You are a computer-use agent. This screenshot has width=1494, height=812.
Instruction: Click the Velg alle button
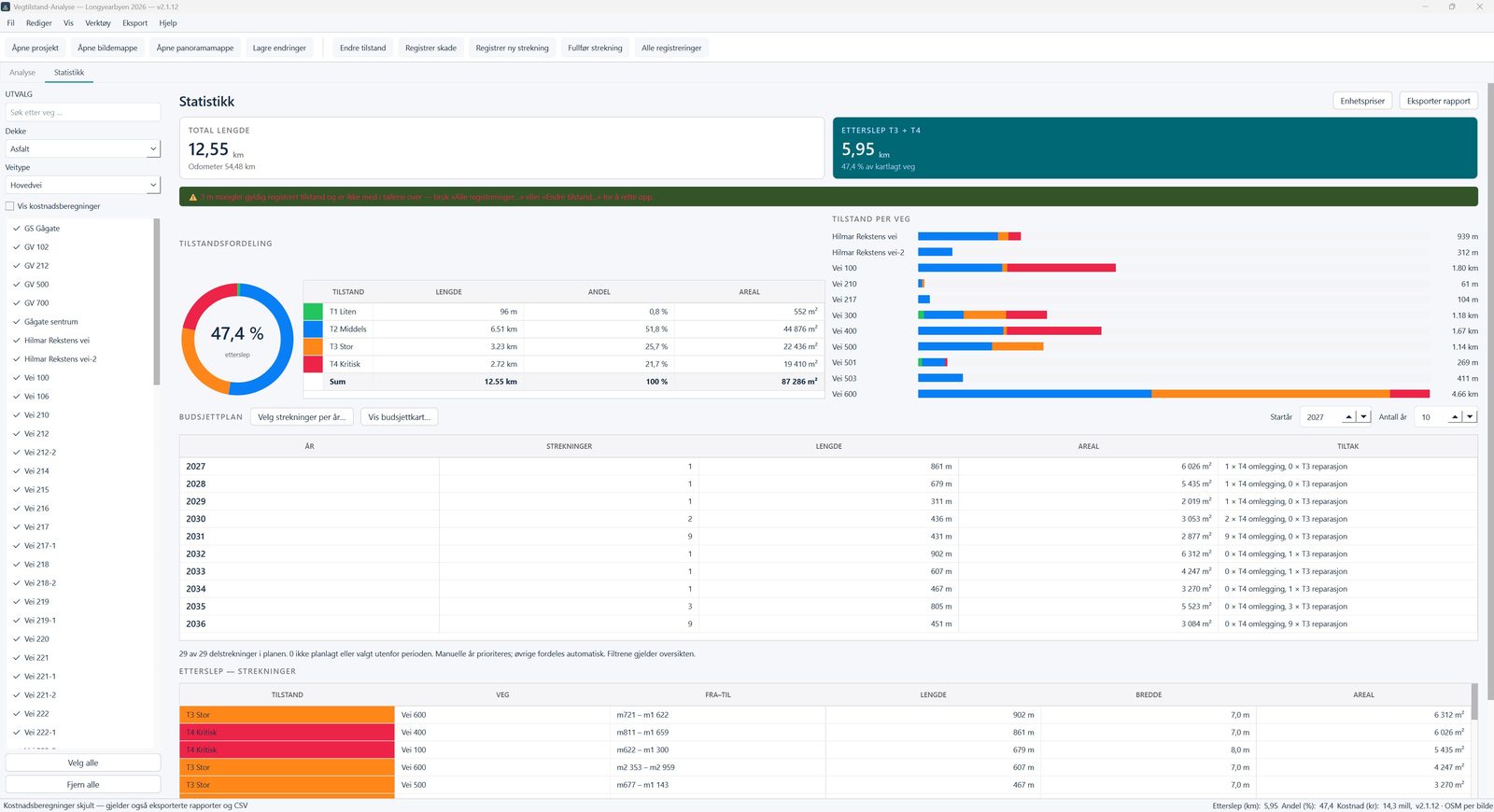coord(83,763)
